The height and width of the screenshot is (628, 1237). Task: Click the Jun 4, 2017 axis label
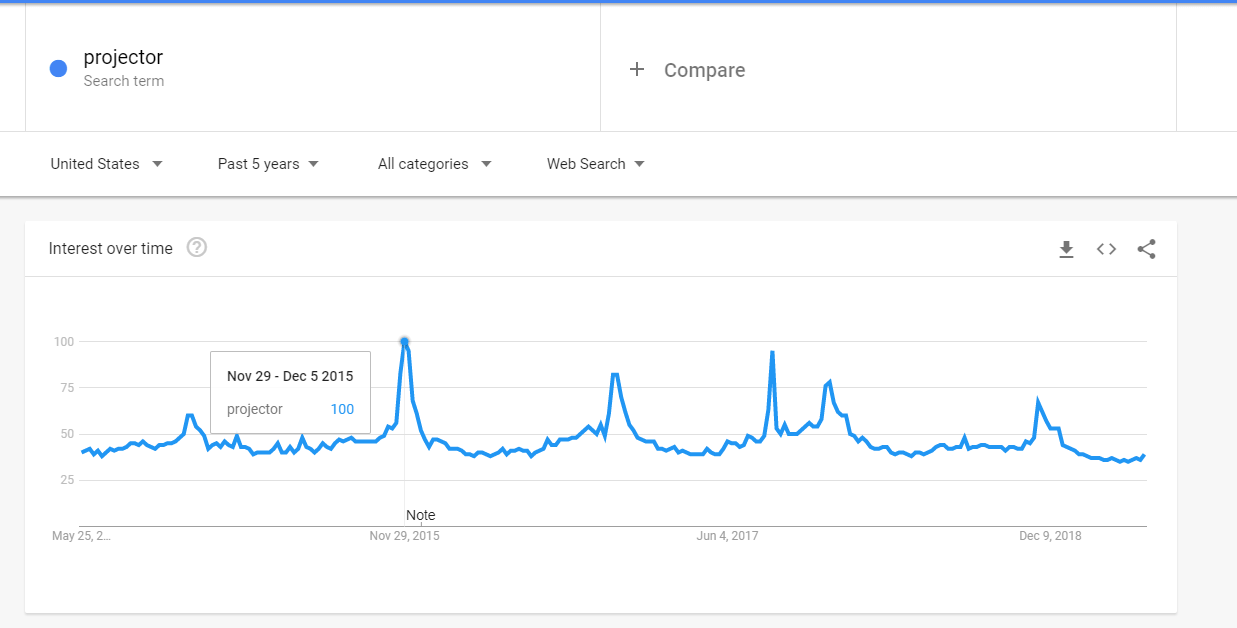[x=727, y=536]
